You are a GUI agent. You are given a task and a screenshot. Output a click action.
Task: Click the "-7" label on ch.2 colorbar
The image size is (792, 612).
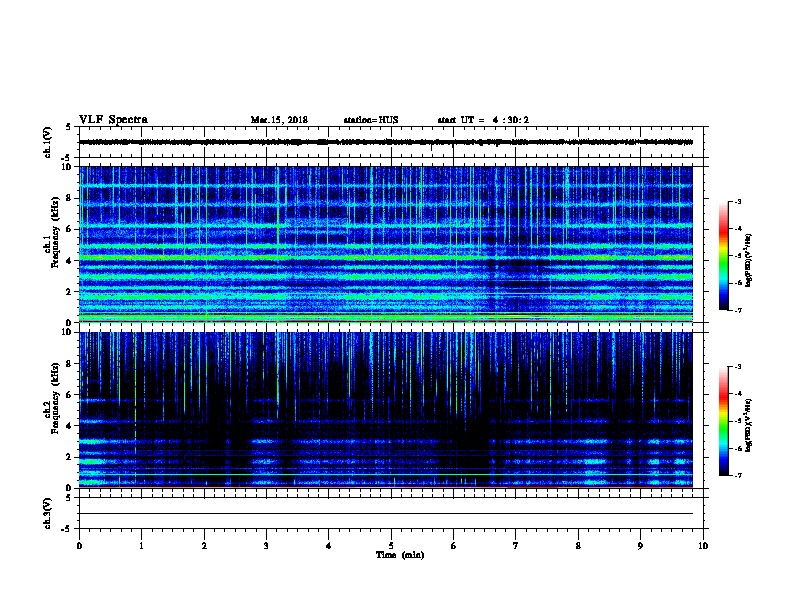coord(737,475)
